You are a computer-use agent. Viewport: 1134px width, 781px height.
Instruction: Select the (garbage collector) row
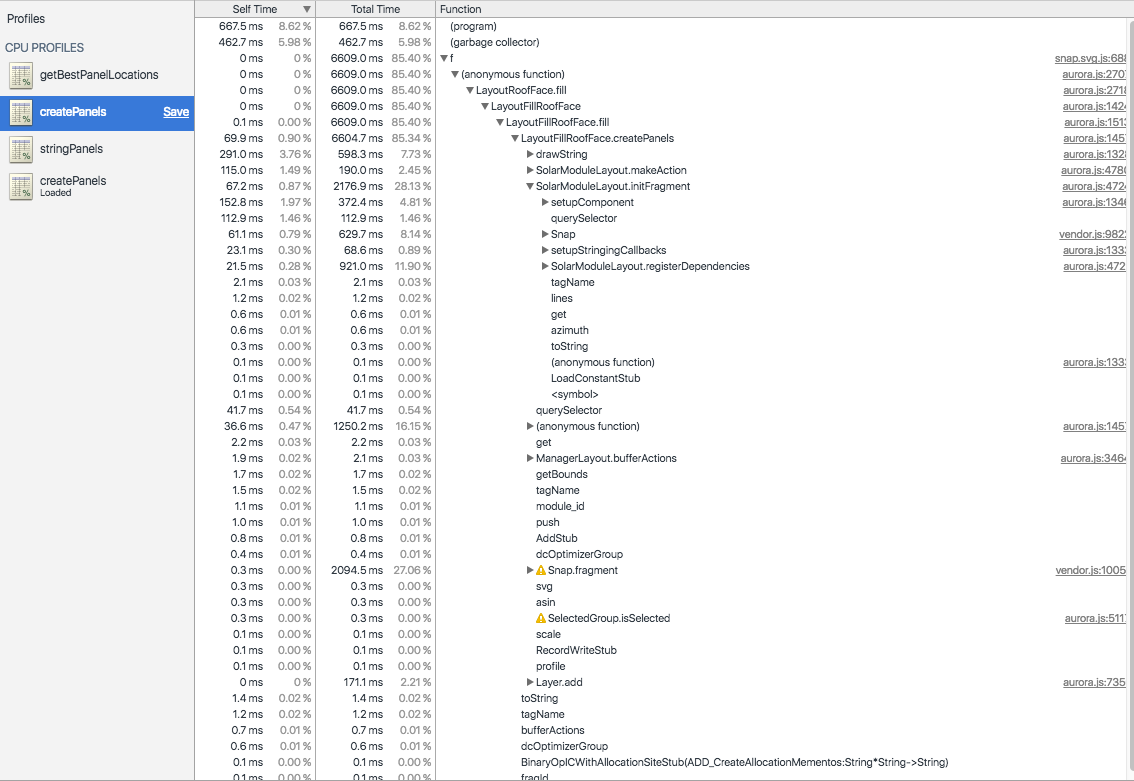[494, 42]
